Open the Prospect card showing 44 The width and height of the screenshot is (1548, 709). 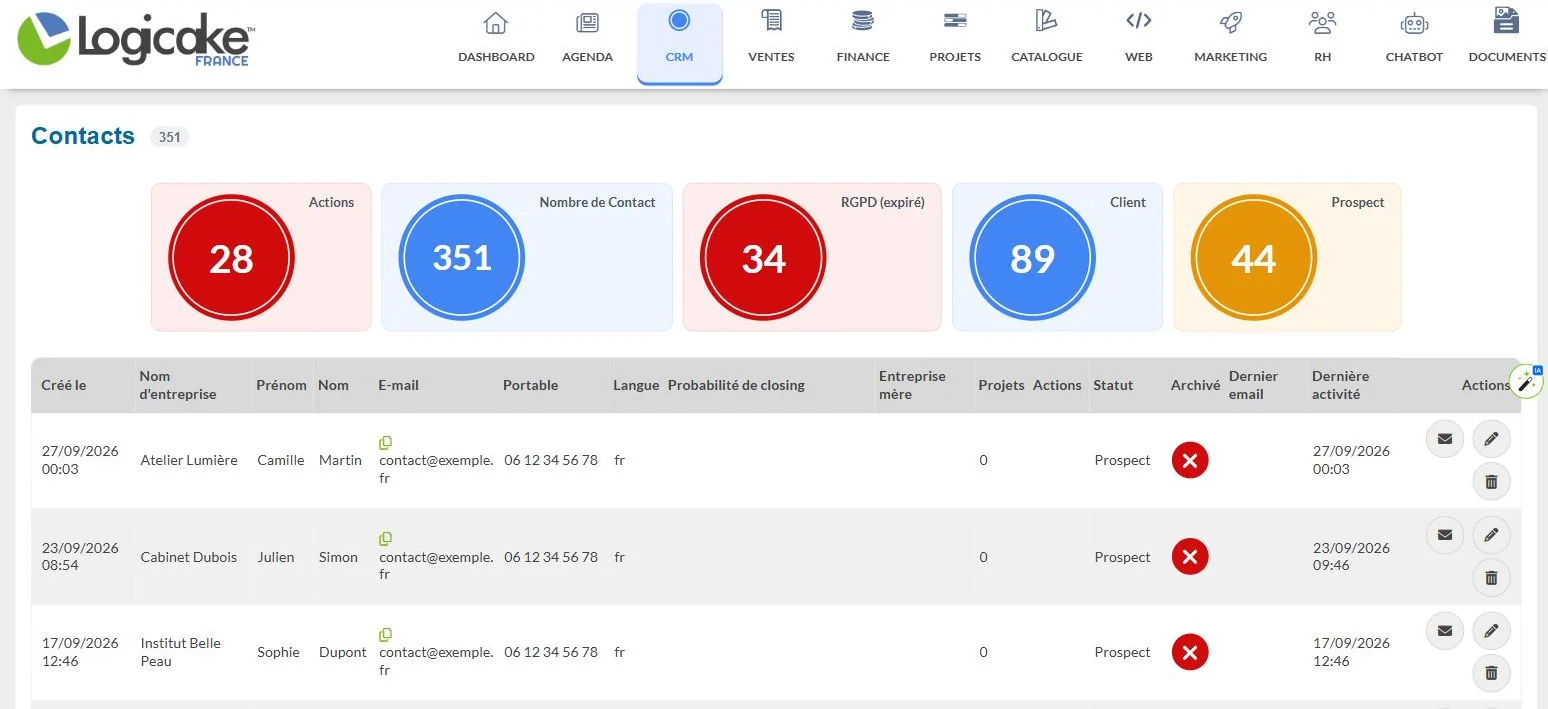(1287, 257)
